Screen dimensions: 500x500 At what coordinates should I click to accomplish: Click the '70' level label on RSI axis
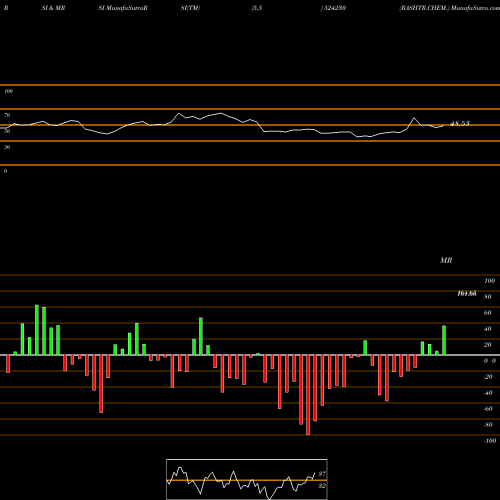pos(7,115)
